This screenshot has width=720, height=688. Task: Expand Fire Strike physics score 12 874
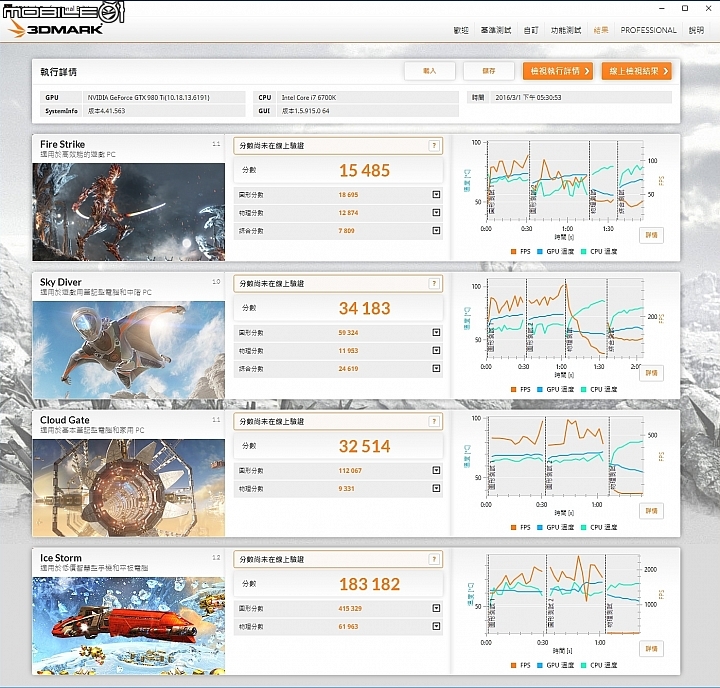(436, 212)
